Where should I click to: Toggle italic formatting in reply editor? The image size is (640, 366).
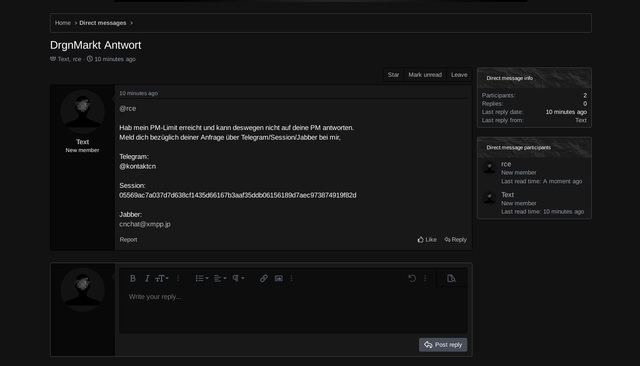coord(147,278)
